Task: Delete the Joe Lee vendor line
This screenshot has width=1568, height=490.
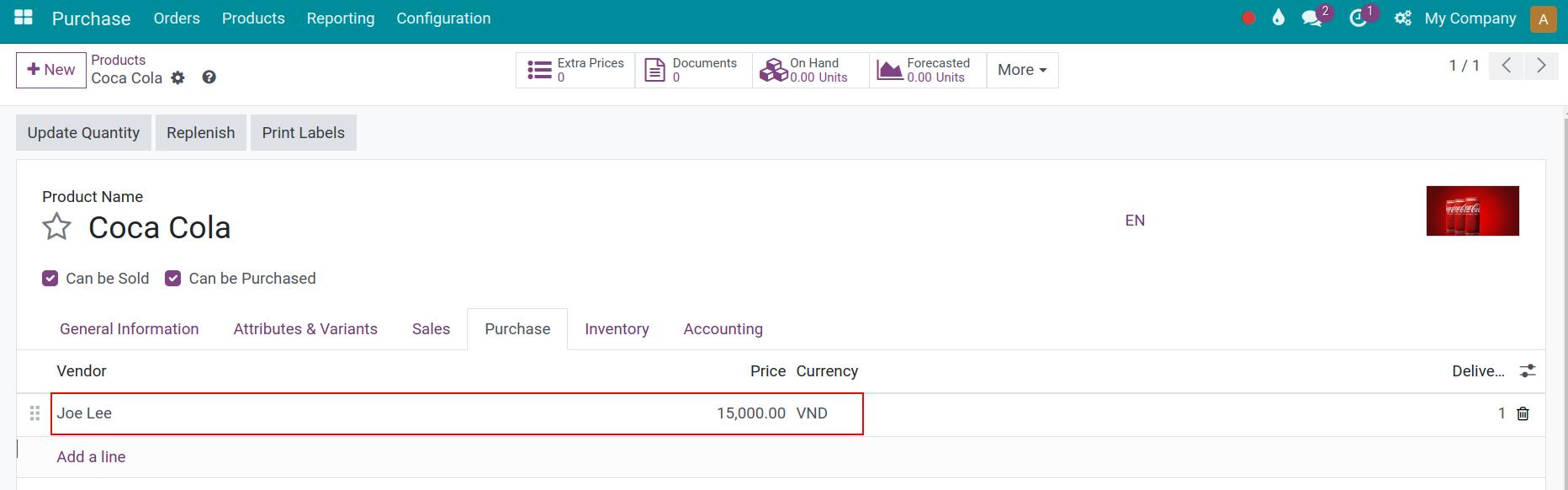Action: (1523, 413)
